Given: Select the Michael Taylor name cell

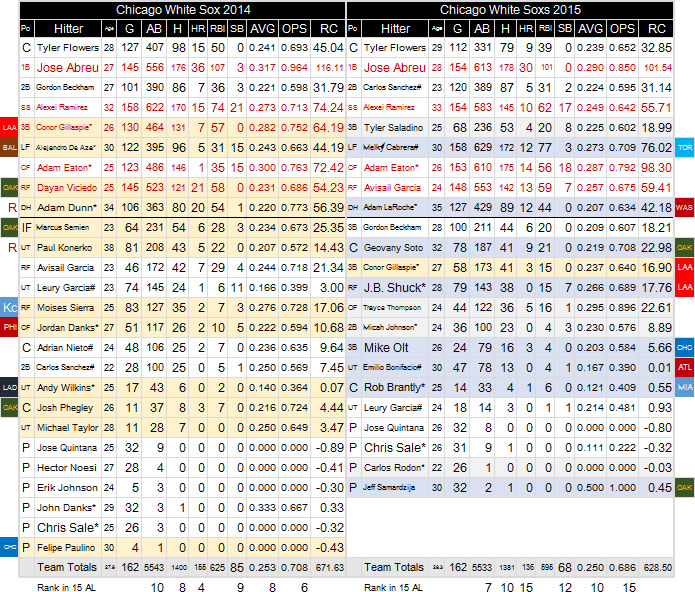Looking at the screenshot, I should pos(68,428).
